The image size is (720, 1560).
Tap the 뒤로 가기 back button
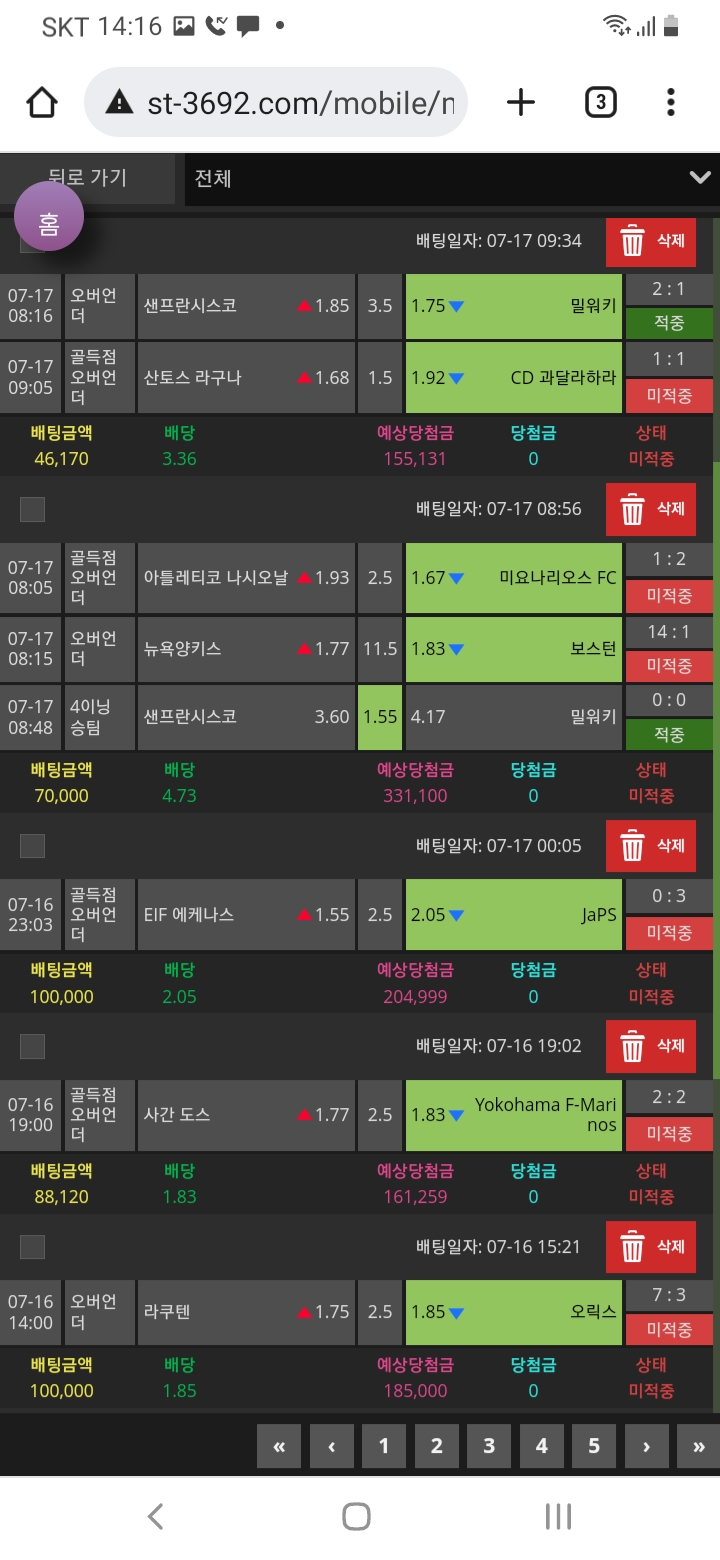pyautogui.click(x=88, y=178)
